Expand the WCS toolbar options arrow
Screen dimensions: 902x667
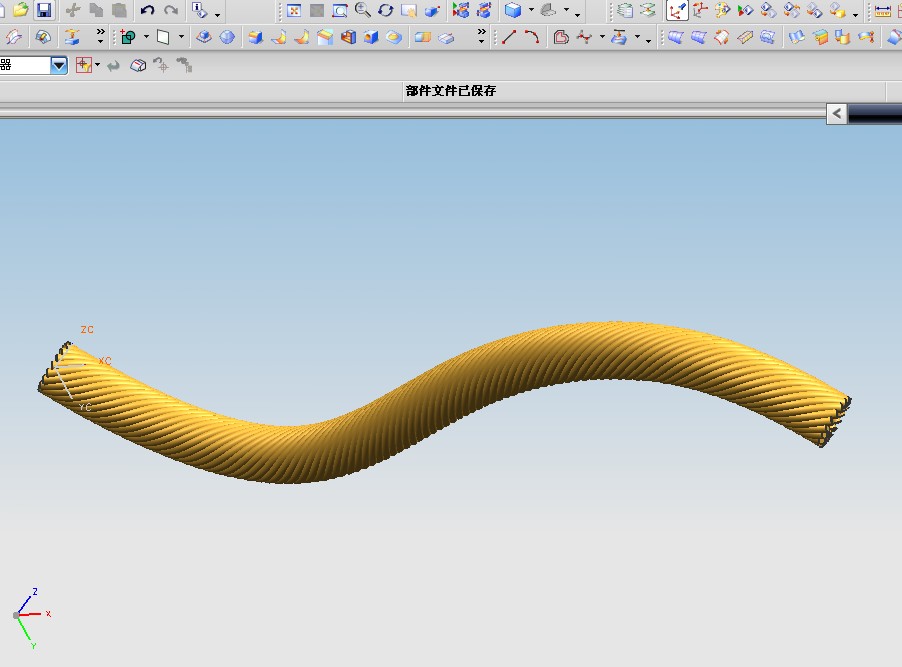(x=855, y=14)
